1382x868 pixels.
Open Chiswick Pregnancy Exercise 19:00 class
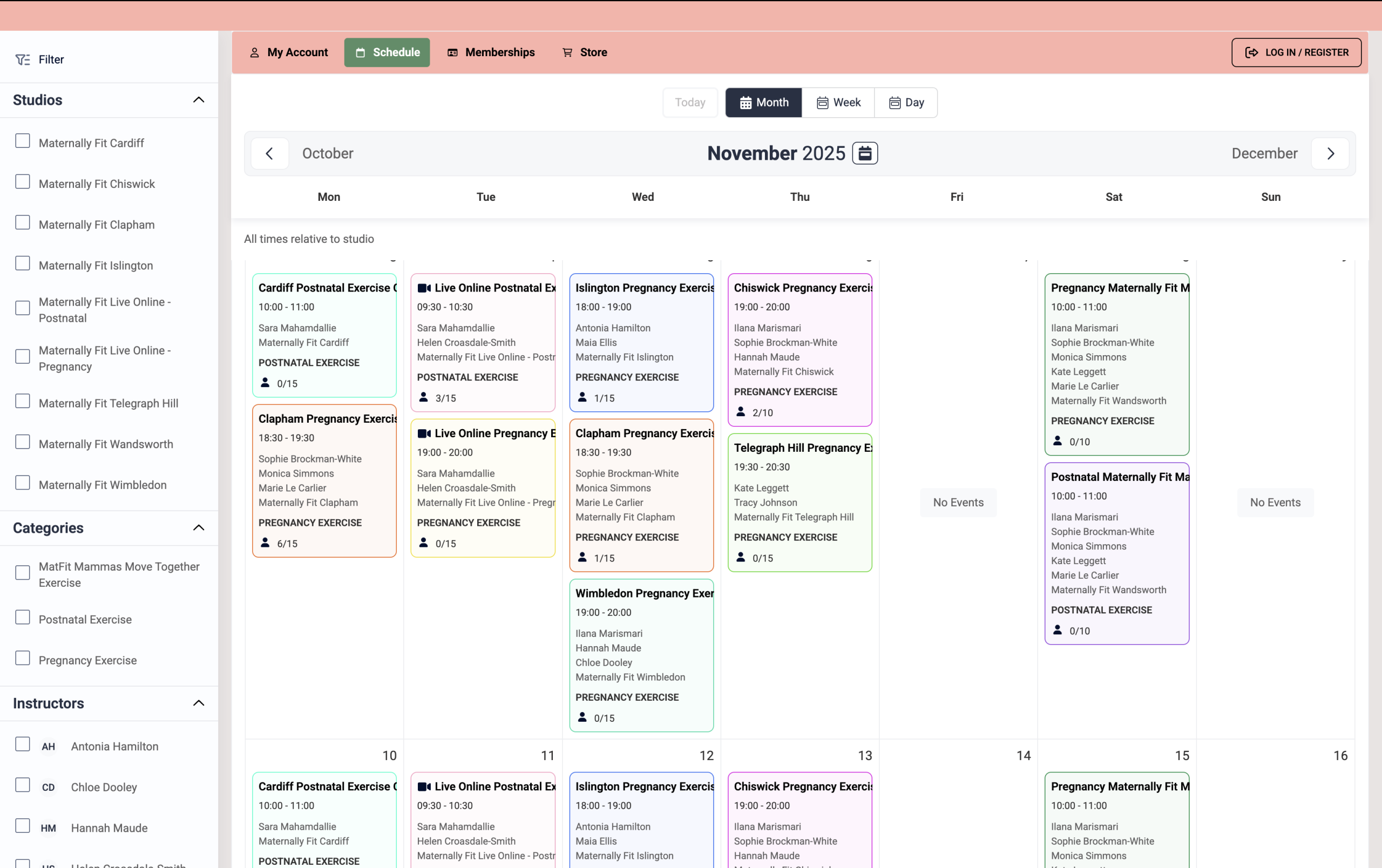(800, 350)
